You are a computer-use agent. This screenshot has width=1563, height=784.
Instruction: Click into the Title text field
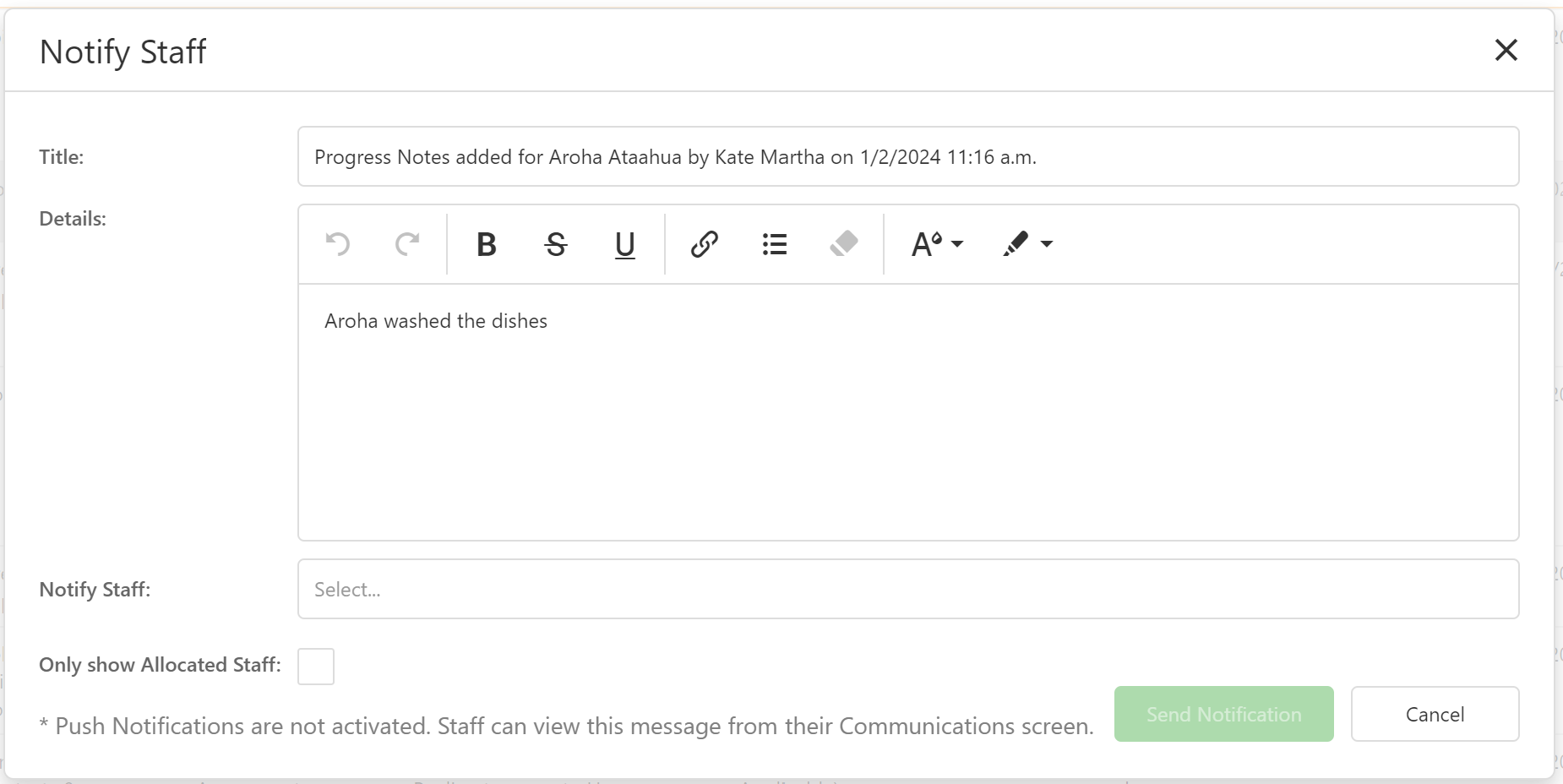(x=907, y=156)
